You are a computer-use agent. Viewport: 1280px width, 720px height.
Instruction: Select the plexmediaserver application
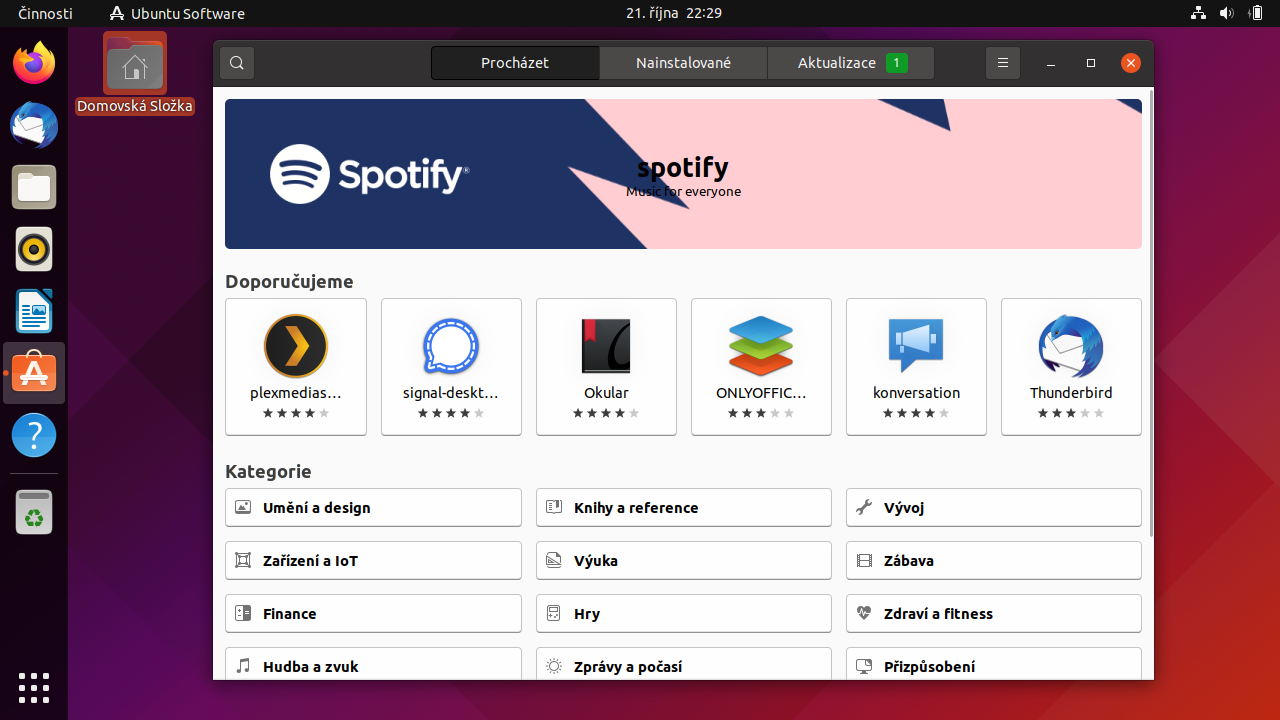click(x=296, y=366)
